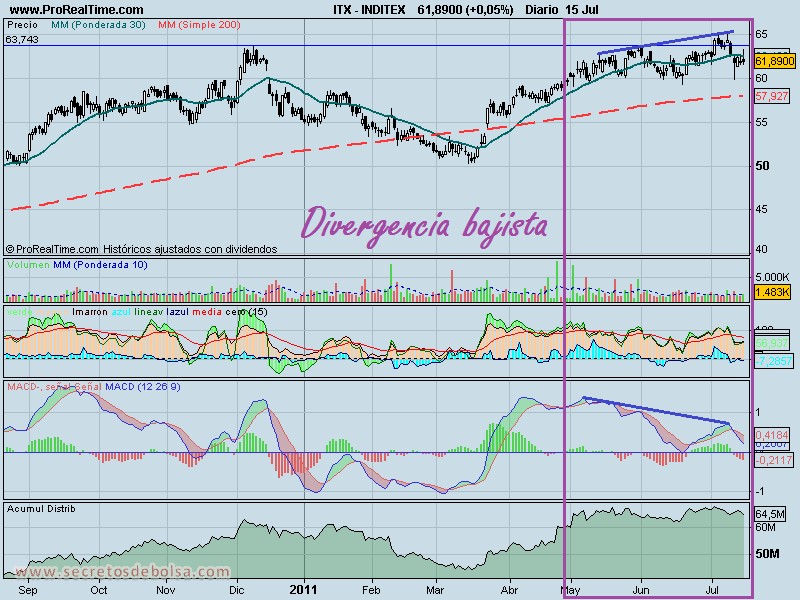
Task: Click the Feb month on time axis
Action: point(371,590)
